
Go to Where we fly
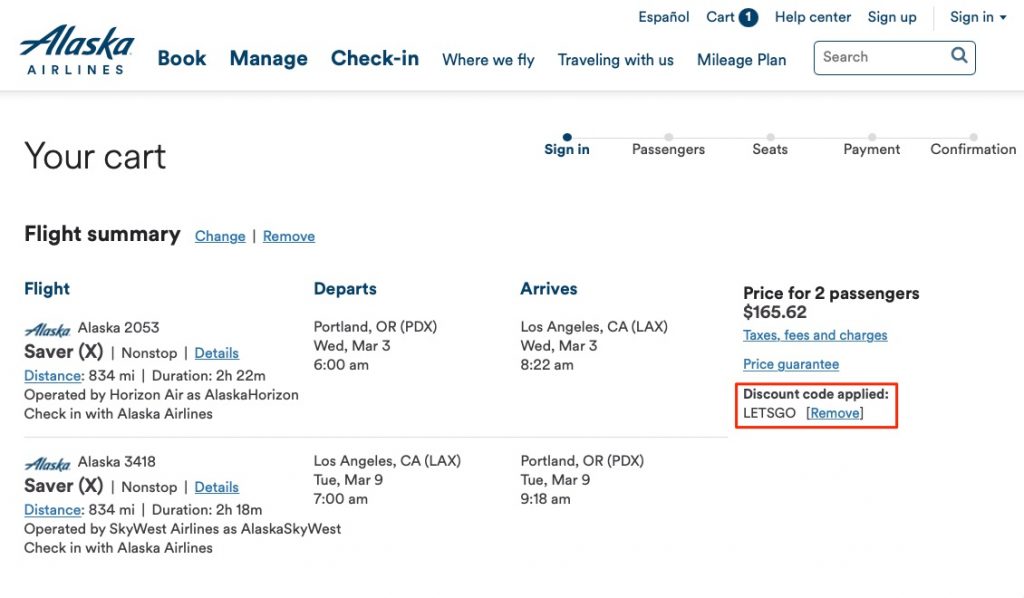tap(488, 60)
